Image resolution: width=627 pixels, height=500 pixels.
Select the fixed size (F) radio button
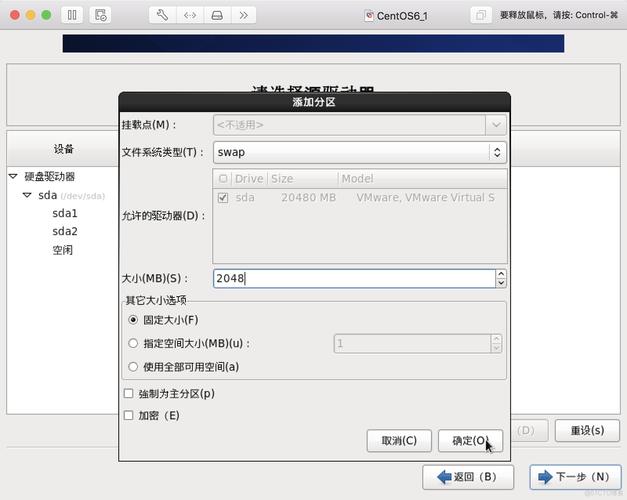pos(133,320)
